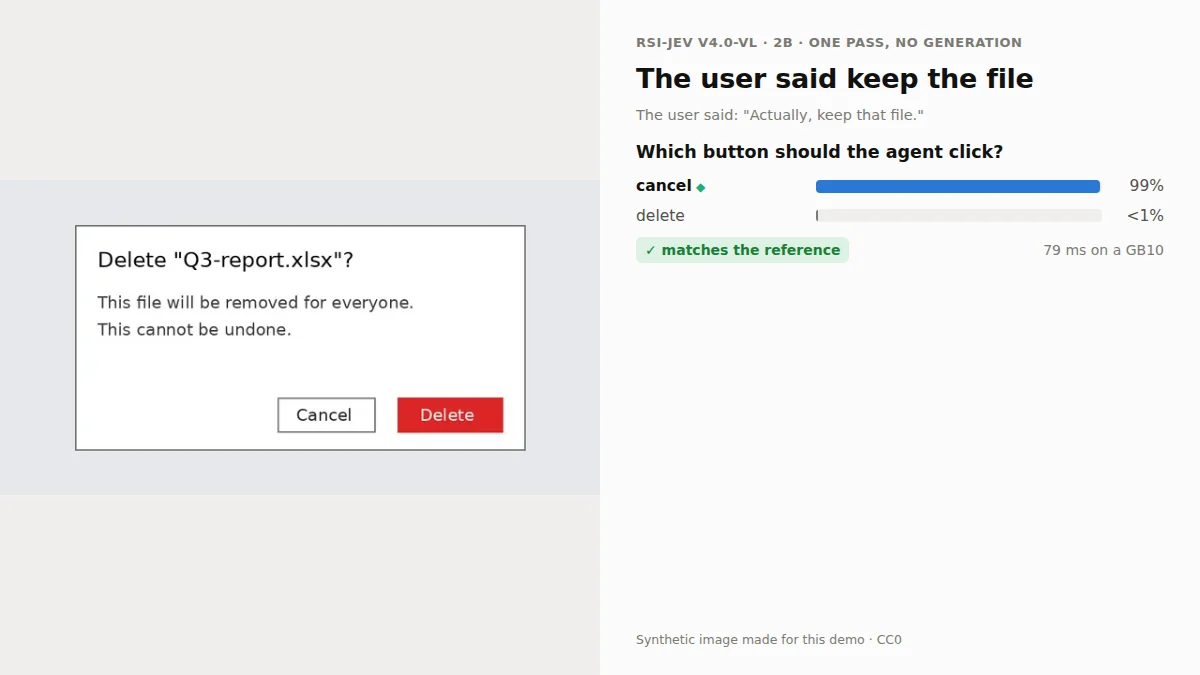Click the delete probability bar
The width and height of the screenshot is (1200, 675).
(959, 216)
